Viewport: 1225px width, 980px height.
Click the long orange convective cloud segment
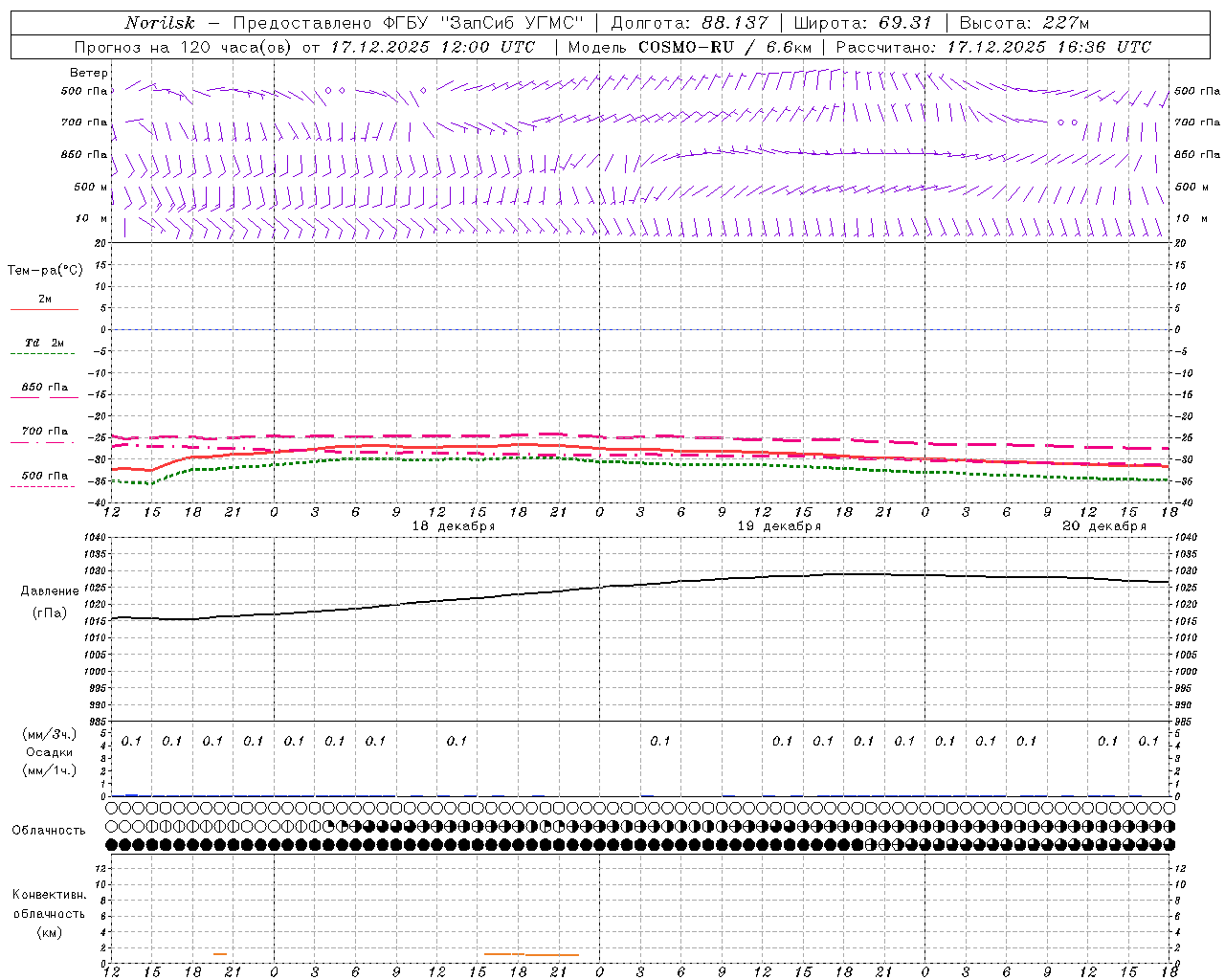click(532, 954)
